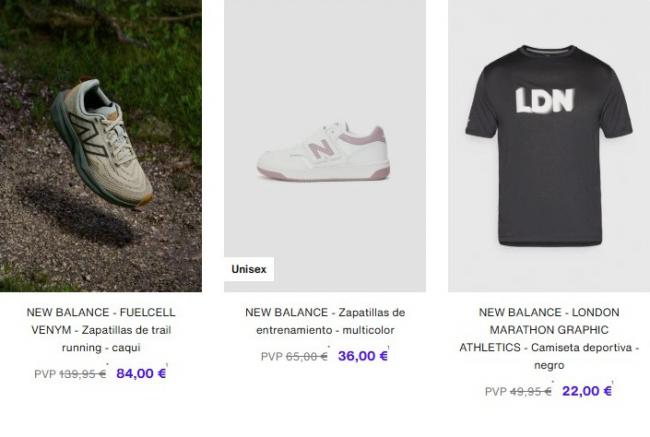The height and width of the screenshot is (437, 650).
Task: Click the 84,00 € sale price
Action: 141,373
